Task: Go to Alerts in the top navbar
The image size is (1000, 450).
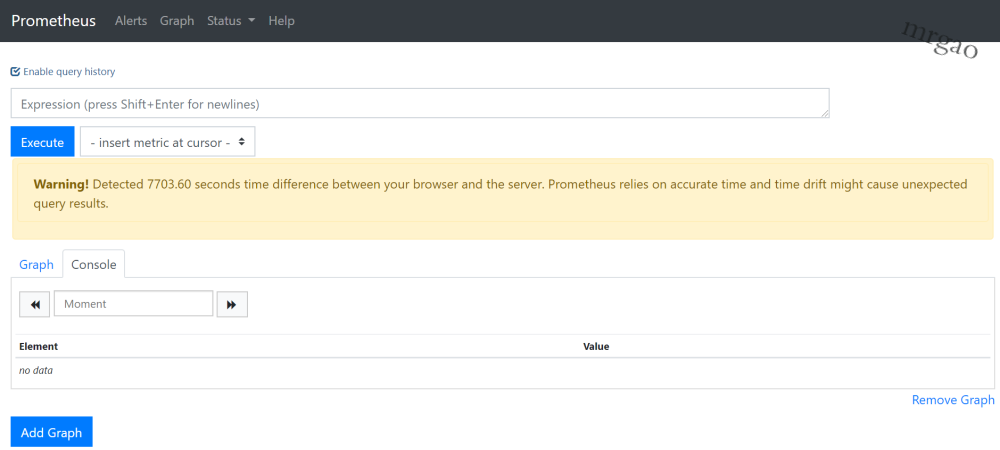Action: tap(131, 21)
